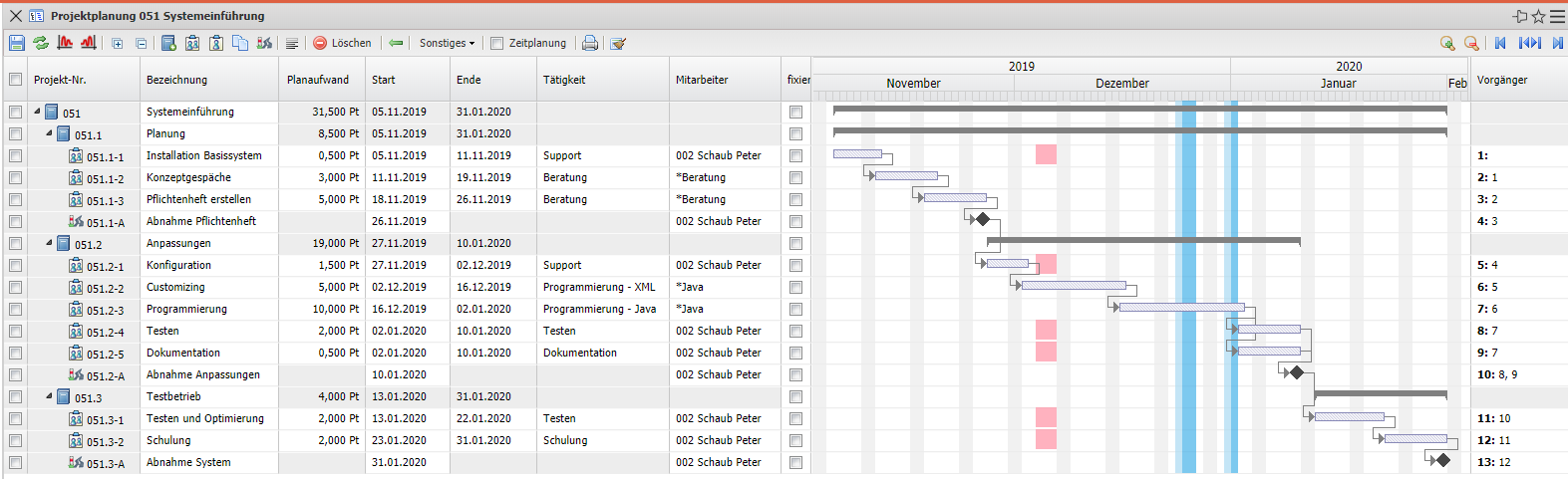Enable the Zeitplanung checkbox

[x=497, y=43]
